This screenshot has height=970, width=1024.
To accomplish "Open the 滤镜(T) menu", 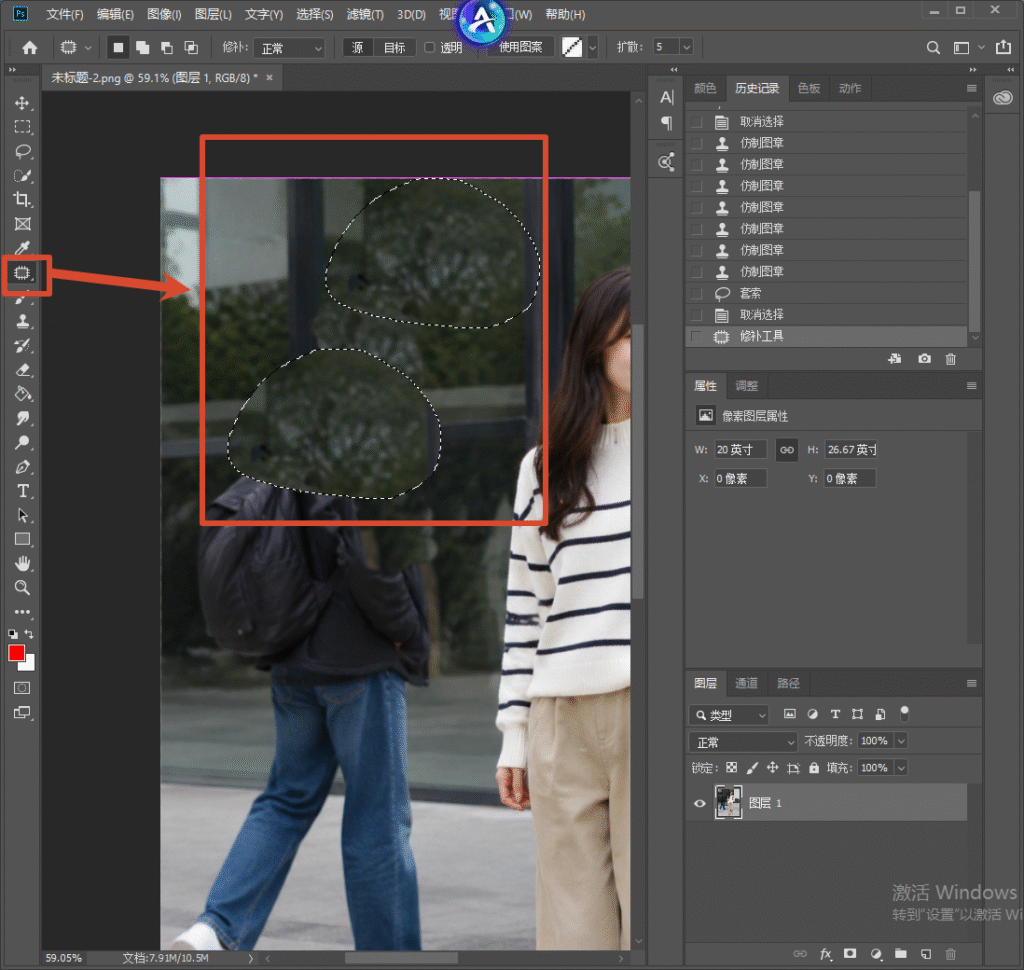I will (365, 14).
